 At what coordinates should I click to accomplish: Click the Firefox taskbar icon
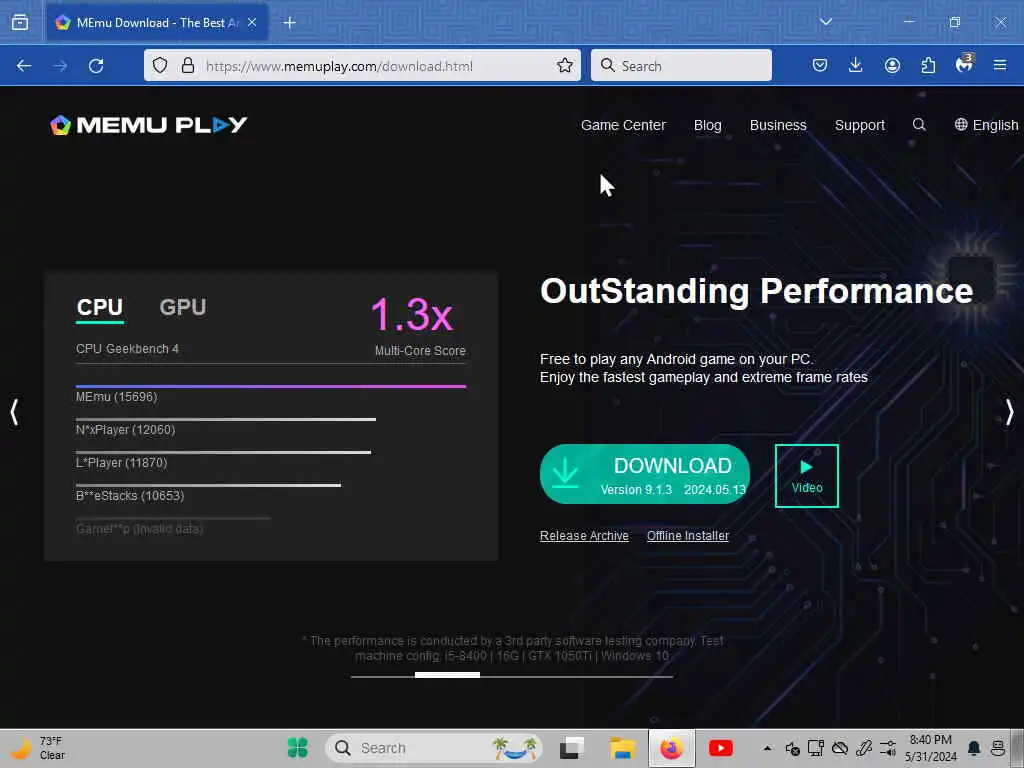(671, 748)
